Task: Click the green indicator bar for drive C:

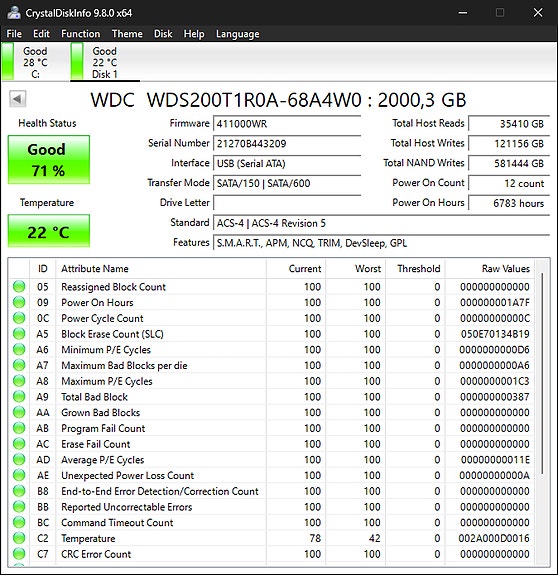Action: (x=8, y=61)
